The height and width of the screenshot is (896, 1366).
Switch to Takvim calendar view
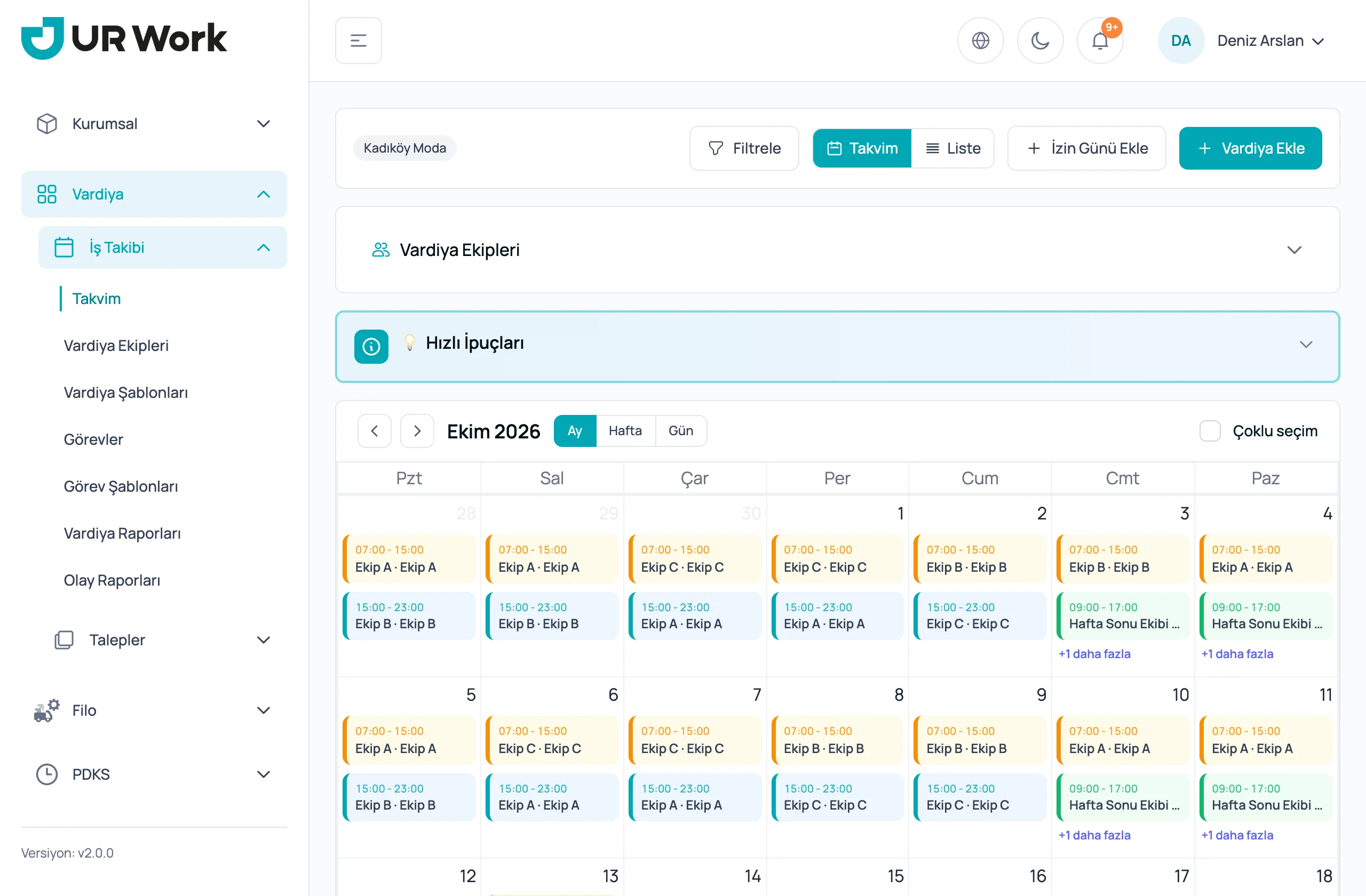point(862,149)
